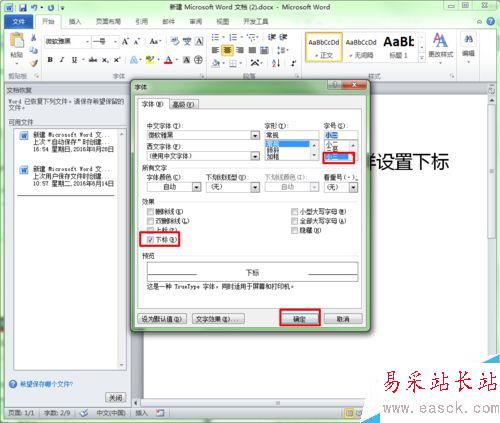Viewport: 500px width, 423px height.
Task: Click the Enclosed Character circle icon
Action: [198, 60]
